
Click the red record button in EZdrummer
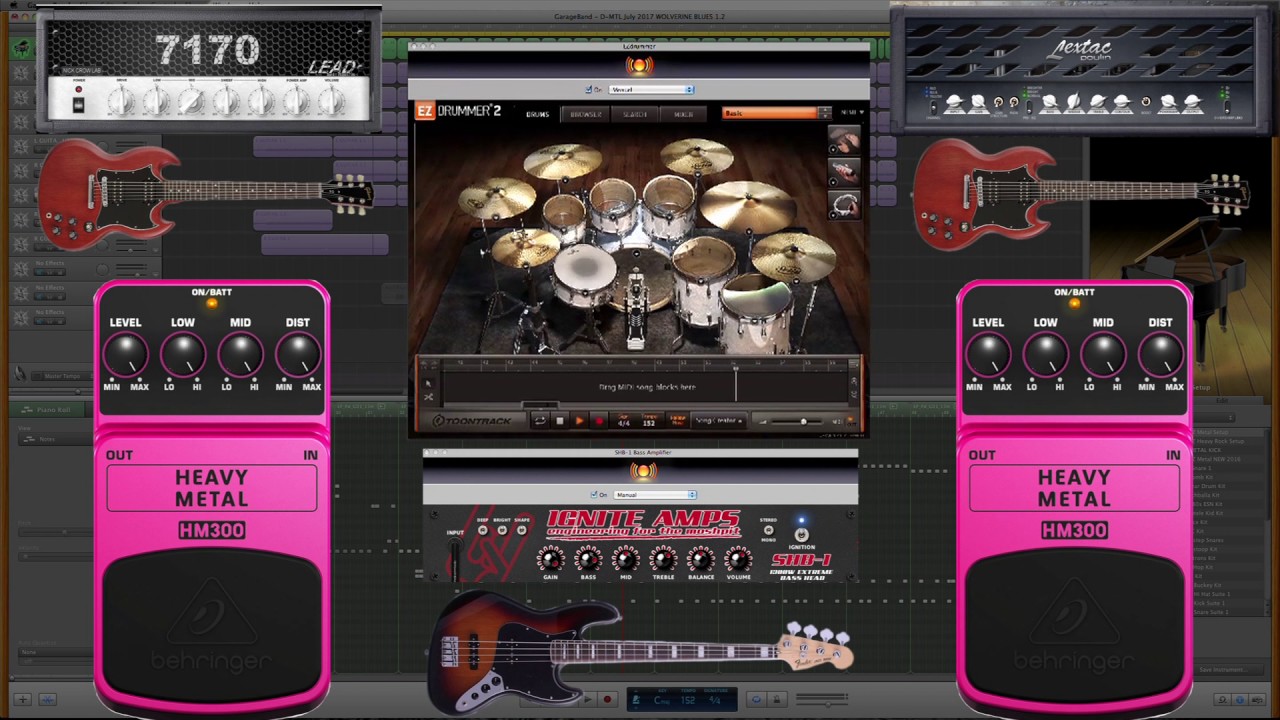pyautogui.click(x=599, y=421)
